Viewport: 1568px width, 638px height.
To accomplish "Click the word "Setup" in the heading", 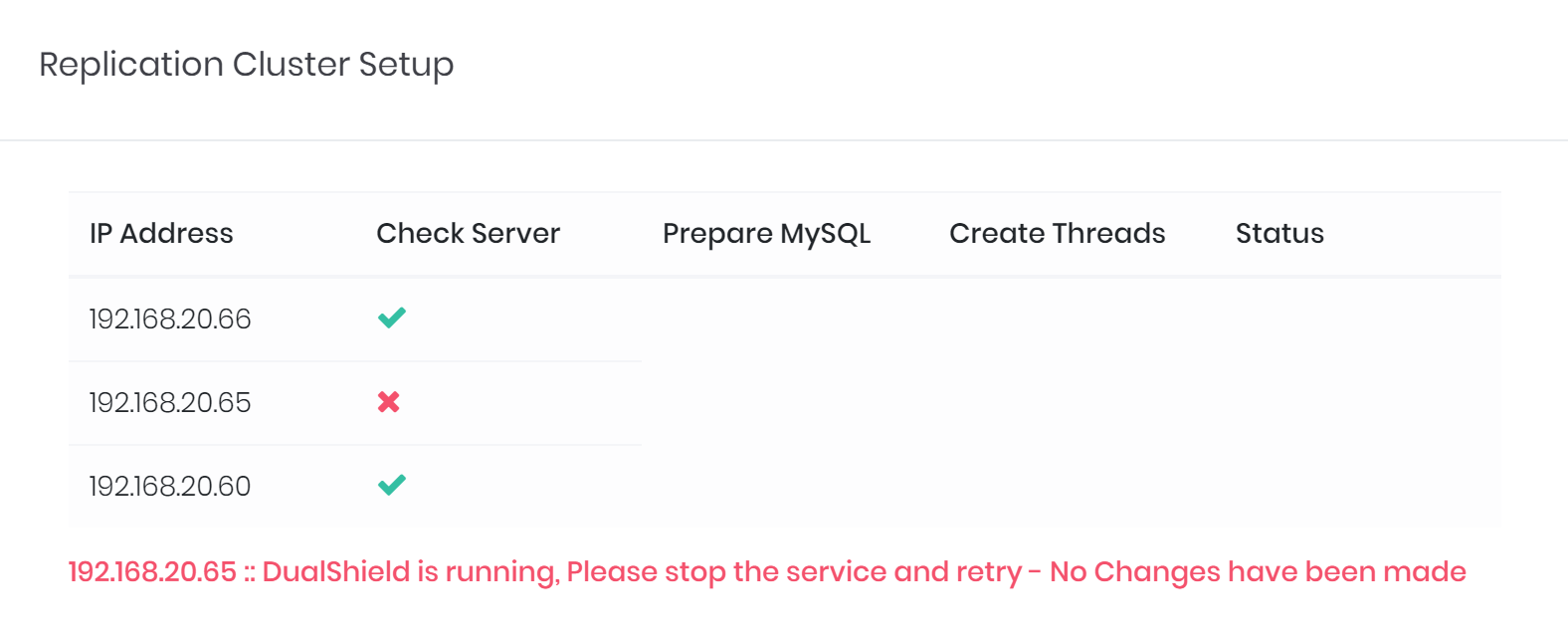I will pyautogui.click(x=406, y=65).
